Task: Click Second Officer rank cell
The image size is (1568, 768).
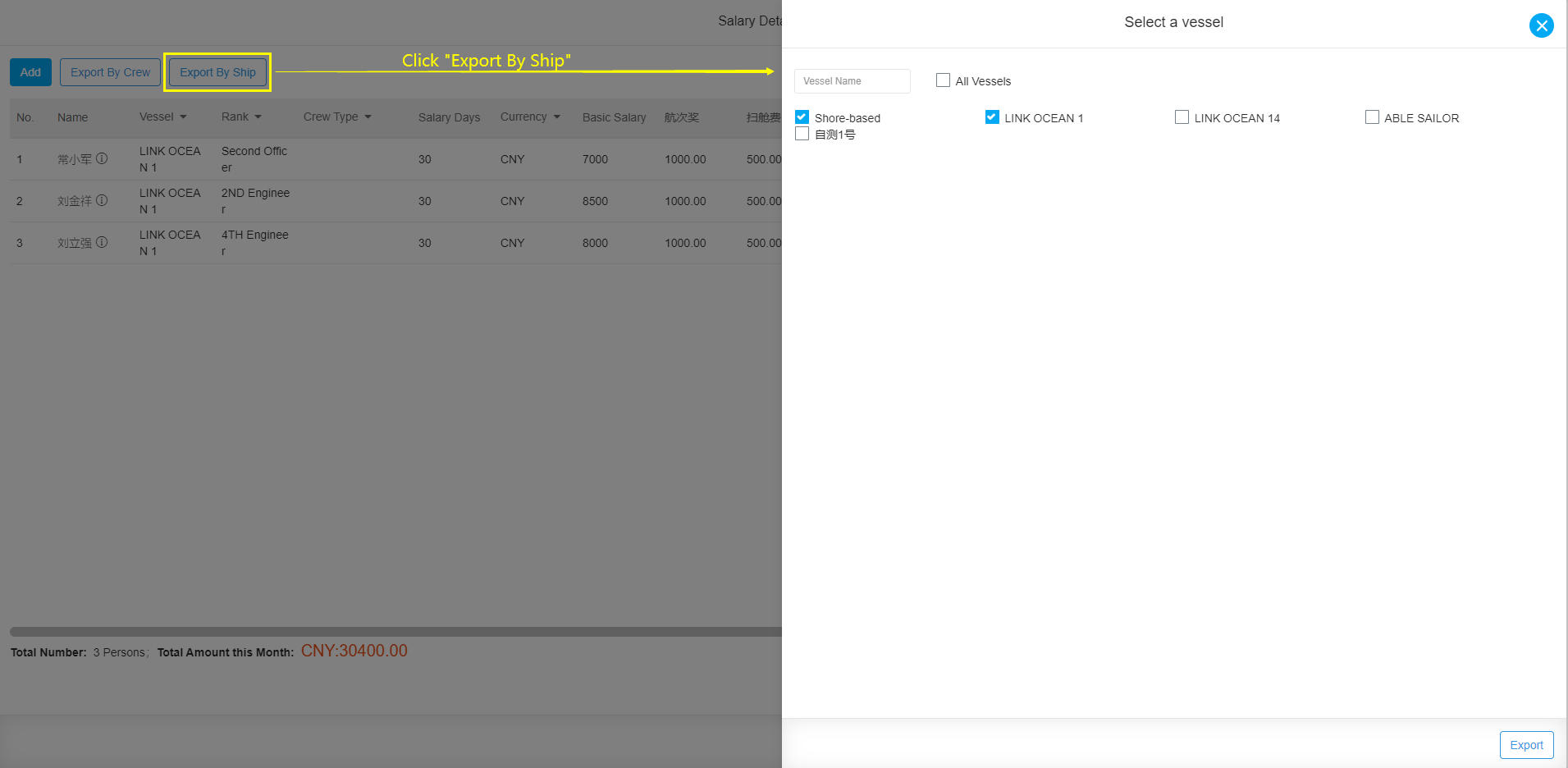Action: (x=254, y=159)
